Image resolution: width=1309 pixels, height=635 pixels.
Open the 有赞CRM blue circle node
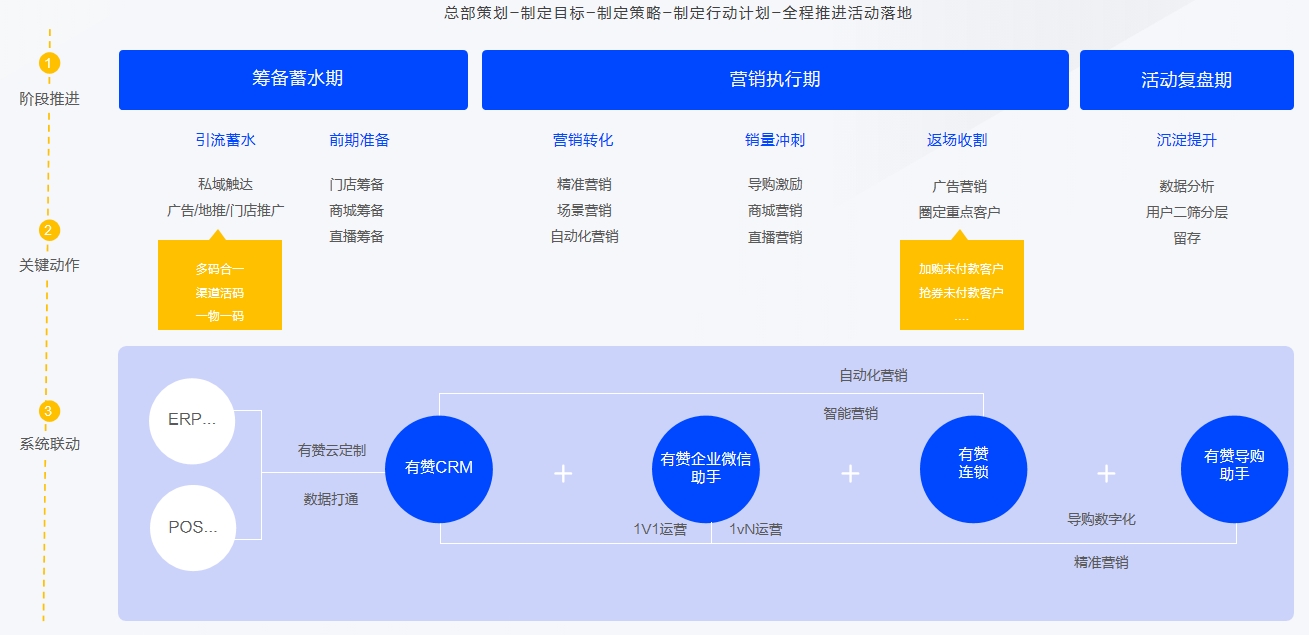pyautogui.click(x=439, y=467)
